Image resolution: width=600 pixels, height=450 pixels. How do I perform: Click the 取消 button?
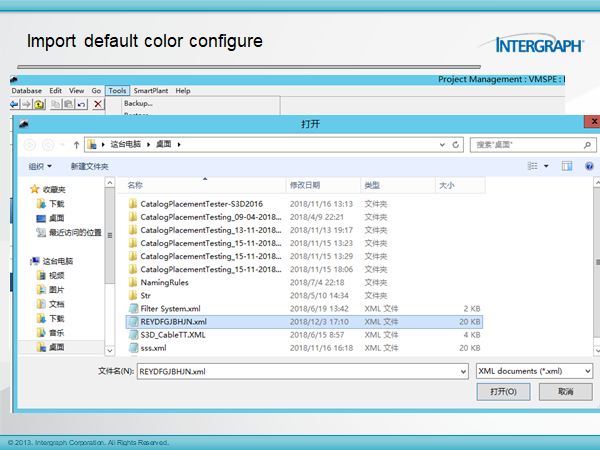click(566, 392)
